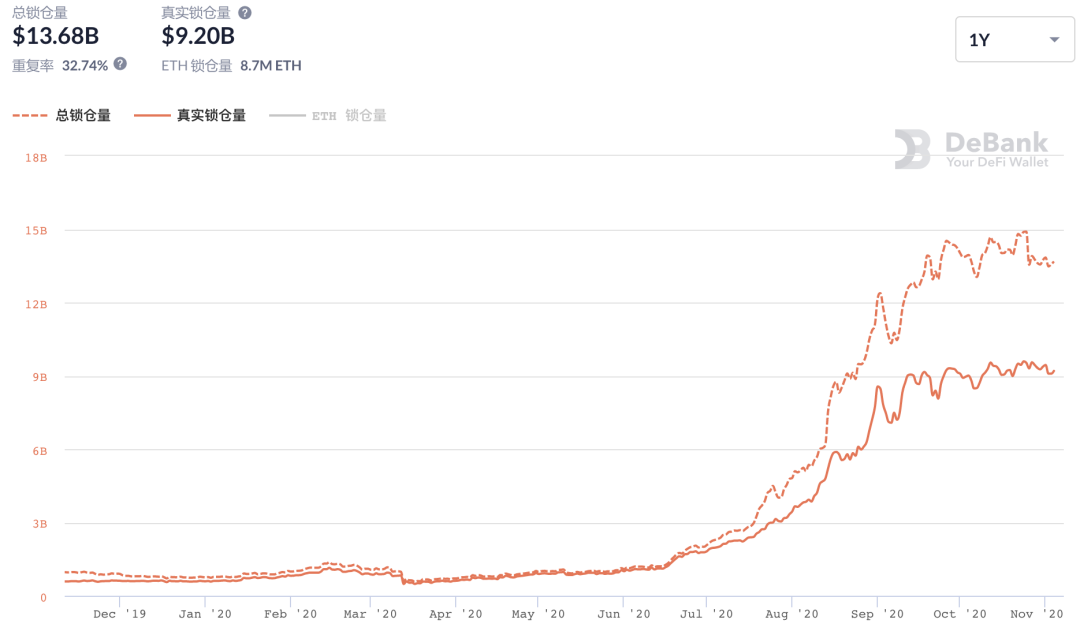Click the Apr '20 x-axis label
1080x635 pixels.
coord(455,614)
